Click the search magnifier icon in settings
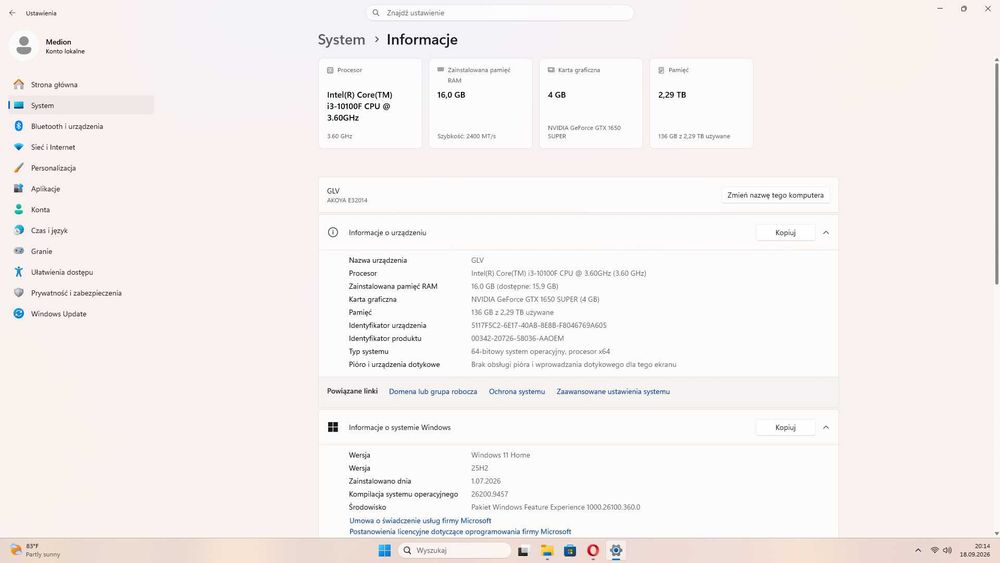Image resolution: width=1000 pixels, height=563 pixels. tap(376, 13)
